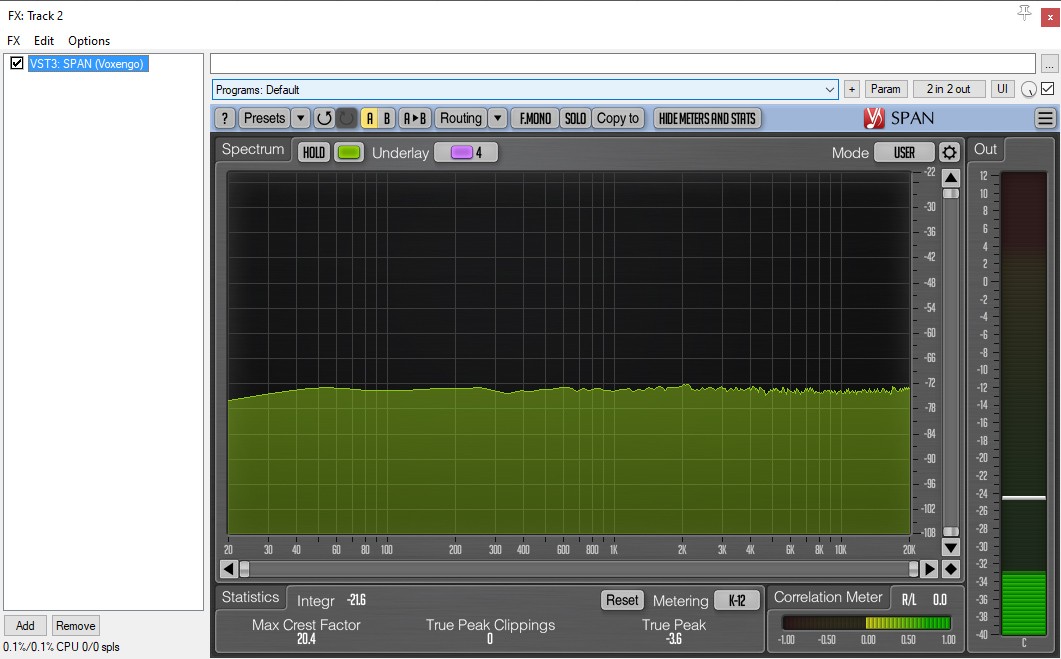Toggle the VST3 SPAN plugin checkbox
Screen dimensions: 1061x659
click(x=17, y=64)
